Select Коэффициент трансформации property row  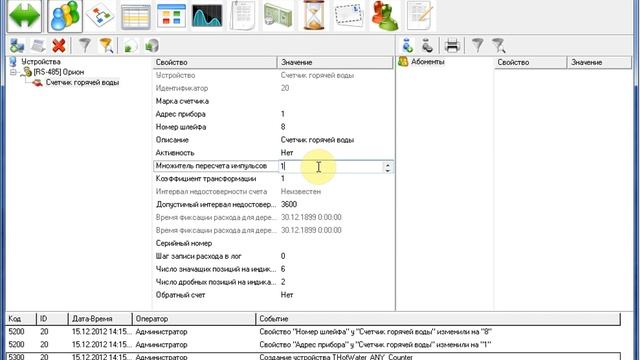tap(273, 179)
